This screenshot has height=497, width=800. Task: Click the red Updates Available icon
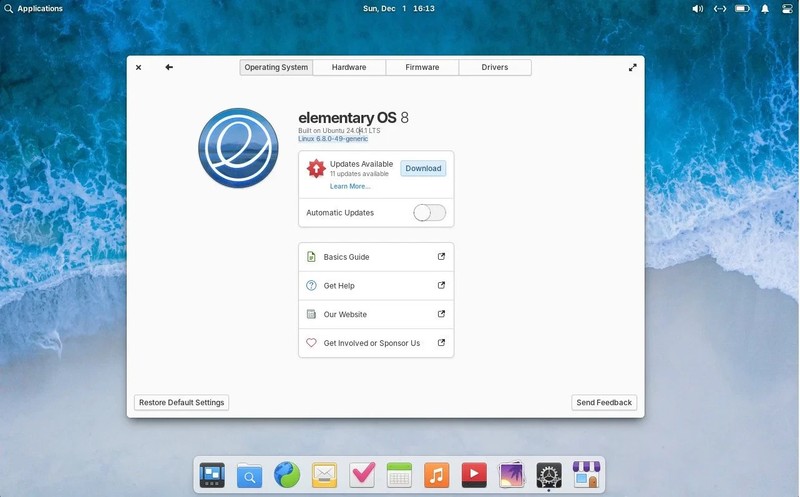click(x=316, y=168)
